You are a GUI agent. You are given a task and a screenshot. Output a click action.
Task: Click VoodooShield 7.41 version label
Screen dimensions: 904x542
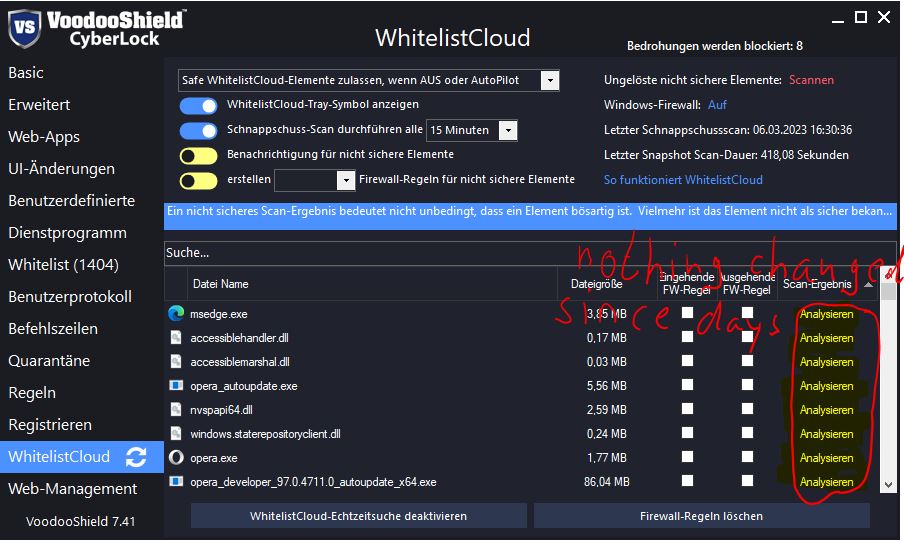click(81, 521)
